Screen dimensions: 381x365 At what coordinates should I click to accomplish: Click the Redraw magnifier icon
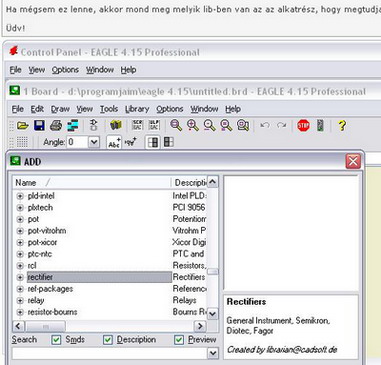[x=226, y=126]
